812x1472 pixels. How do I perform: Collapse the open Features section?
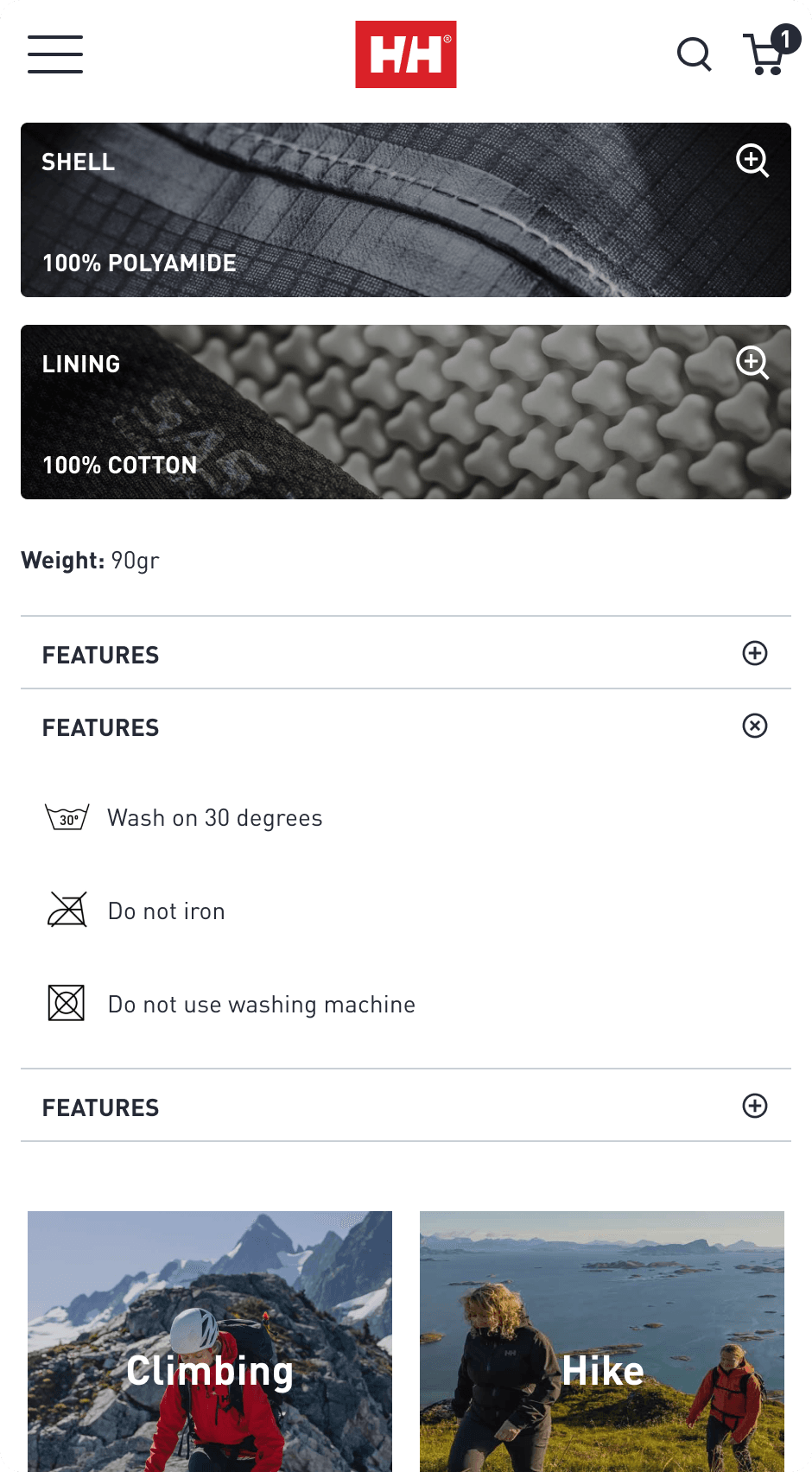click(x=755, y=726)
